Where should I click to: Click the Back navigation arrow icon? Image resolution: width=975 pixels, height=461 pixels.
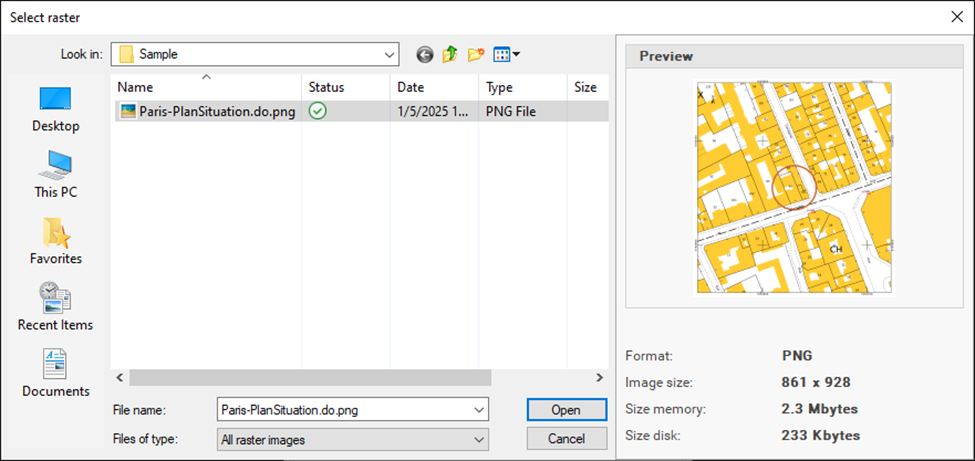click(x=425, y=55)
